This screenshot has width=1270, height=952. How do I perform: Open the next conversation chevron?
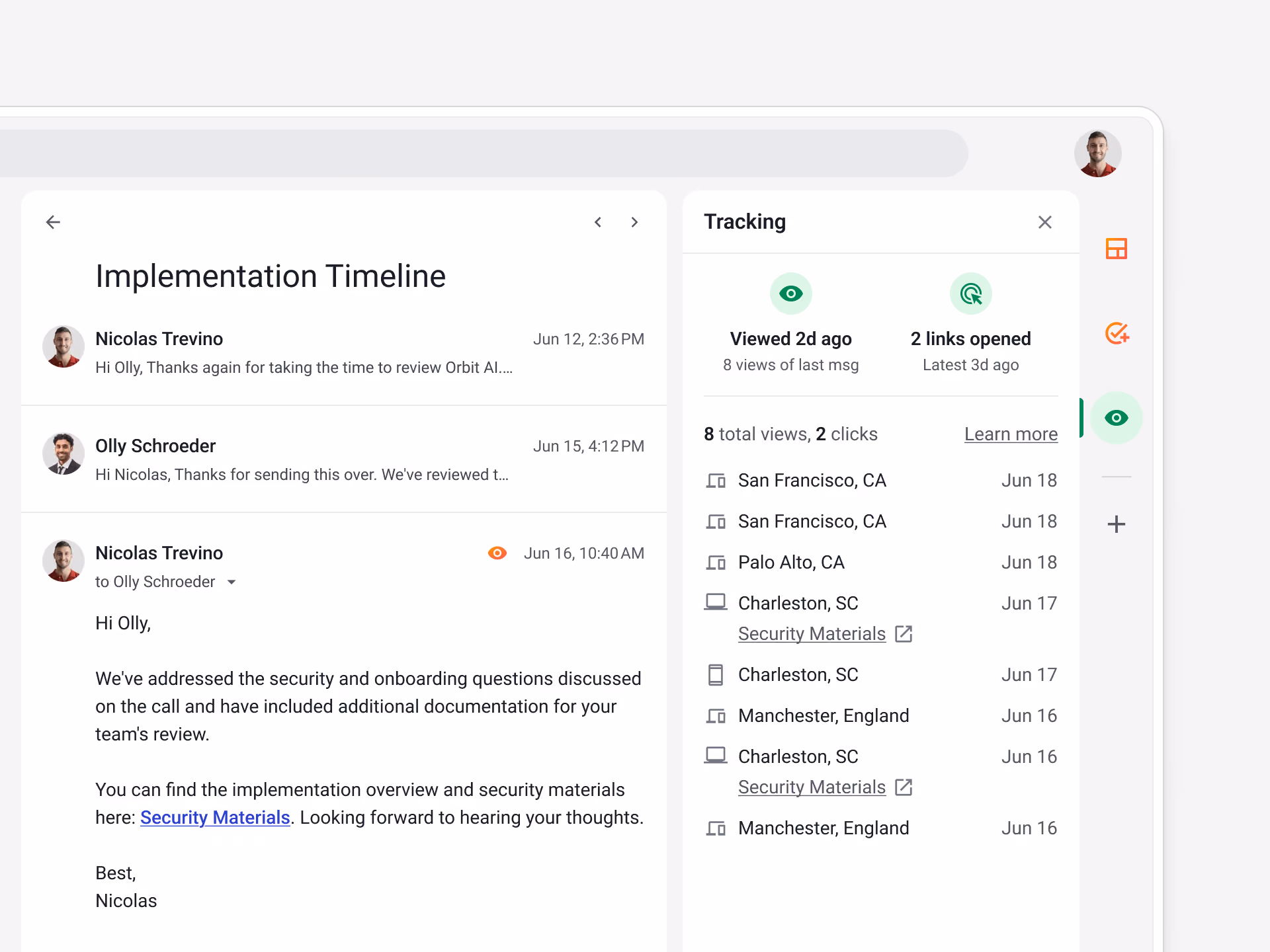point(634,222)
